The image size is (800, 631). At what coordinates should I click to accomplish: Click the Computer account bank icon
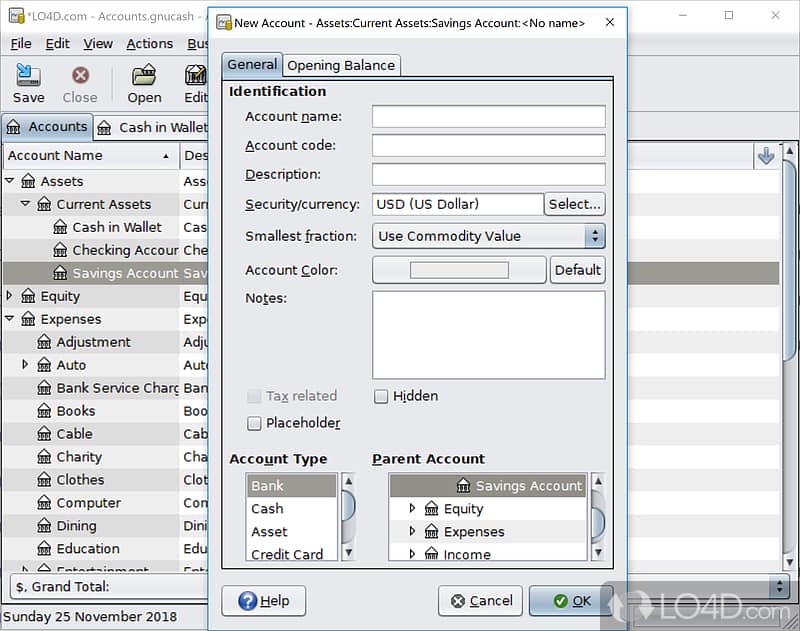(44, 503)
